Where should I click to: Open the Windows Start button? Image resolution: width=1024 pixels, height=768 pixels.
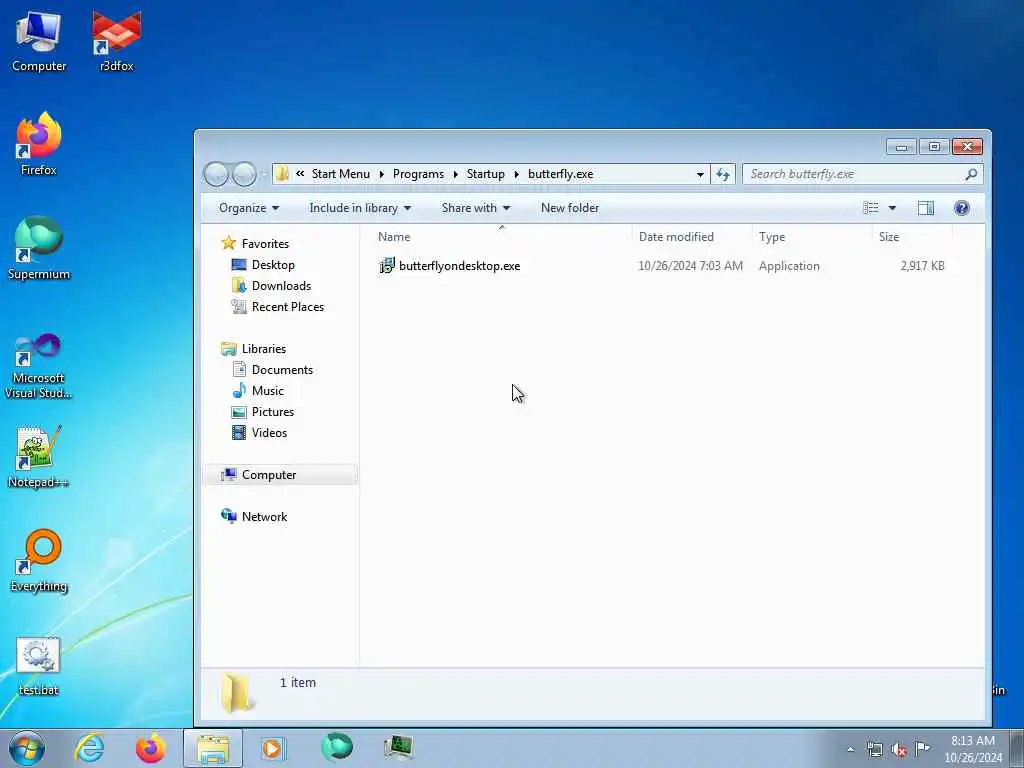(27, 748)
